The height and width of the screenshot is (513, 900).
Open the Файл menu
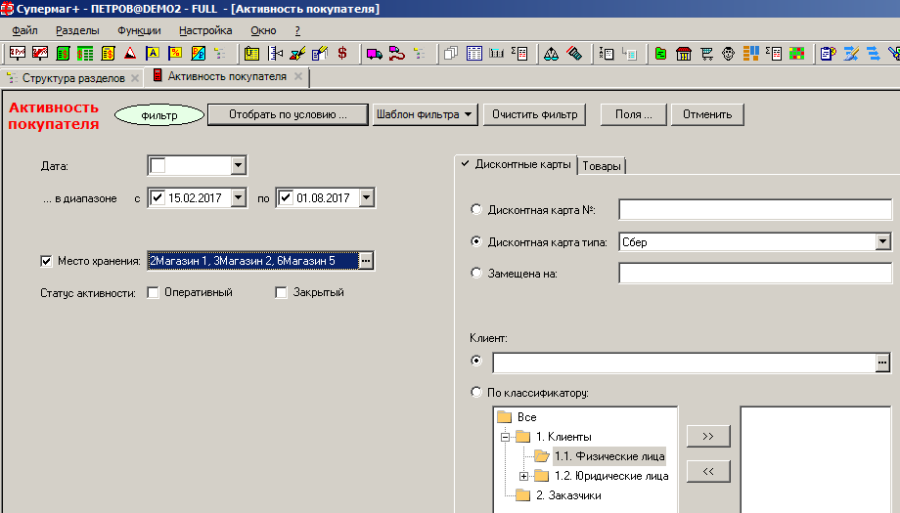[x=24, y=30]
